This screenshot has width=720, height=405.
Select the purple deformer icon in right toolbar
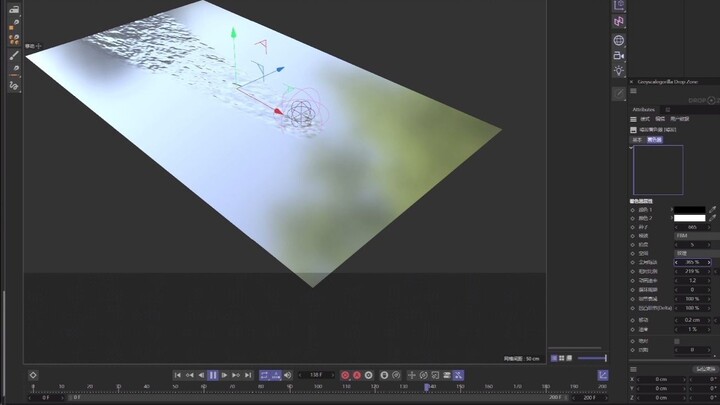click(619, 21)
